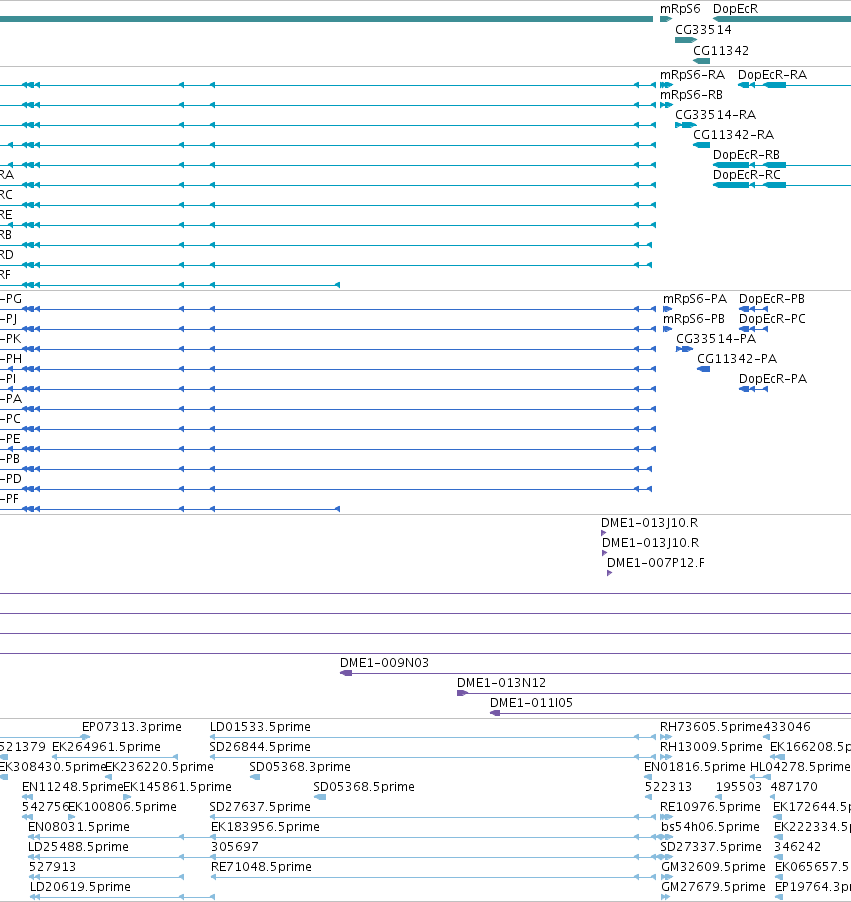Click feature 542756
This screenshot has height=902, width=851.
28,817
